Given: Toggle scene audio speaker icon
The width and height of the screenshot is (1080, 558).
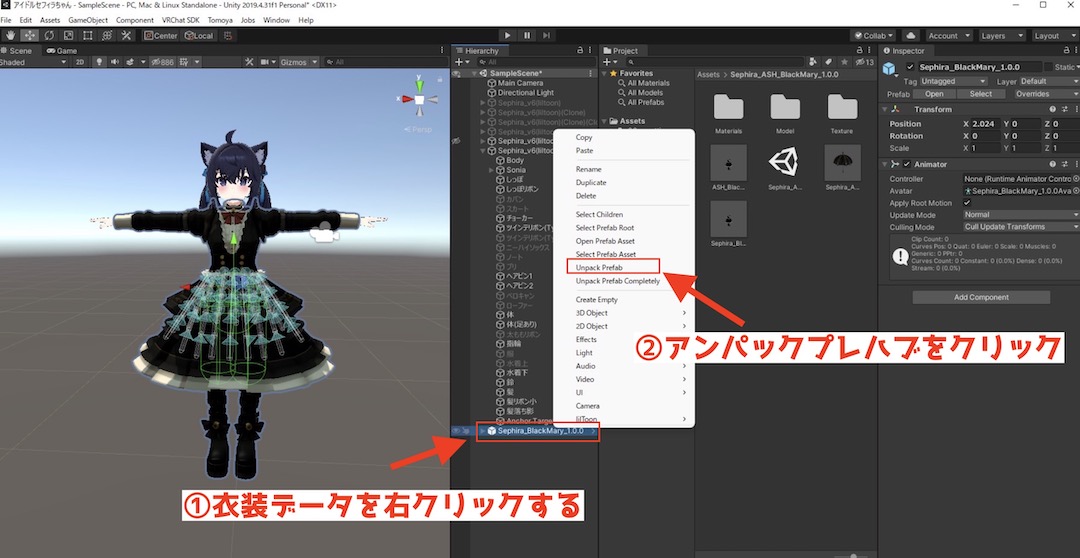Looking at the screenshot, I should point(114,62).
